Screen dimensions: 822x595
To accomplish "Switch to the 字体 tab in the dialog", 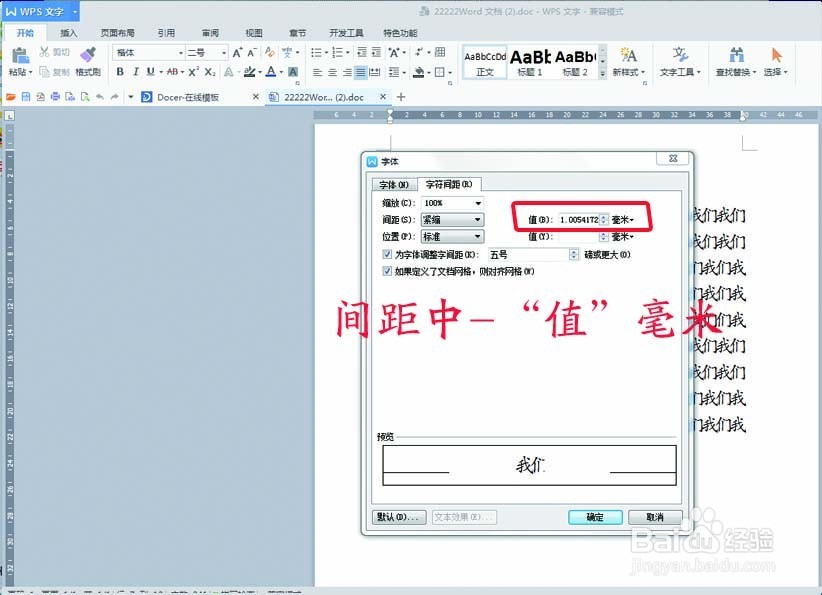I will (x=395, y=183).
